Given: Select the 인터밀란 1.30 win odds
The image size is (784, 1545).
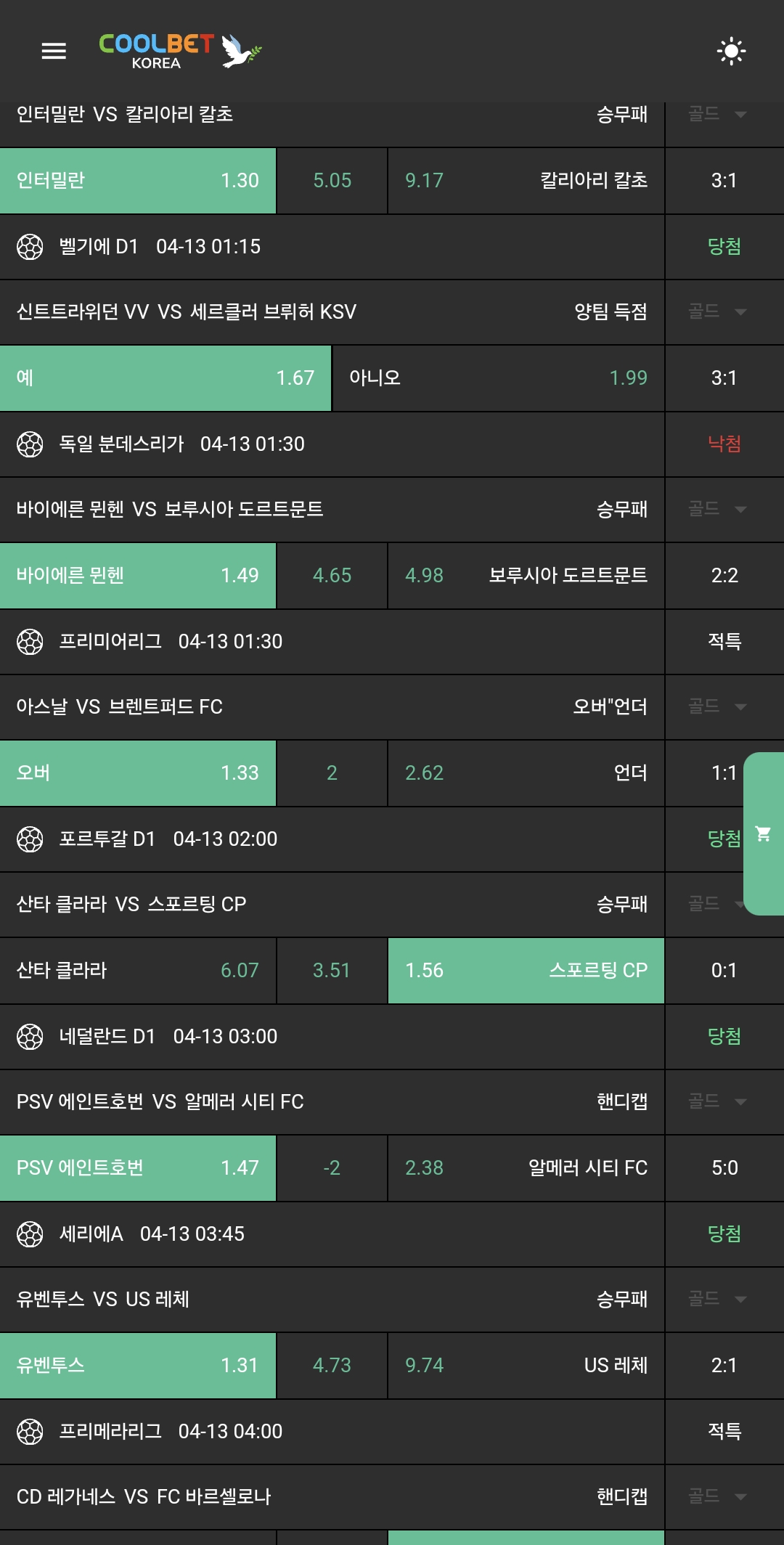Looking at the screenshot, I should pos(138,181).
